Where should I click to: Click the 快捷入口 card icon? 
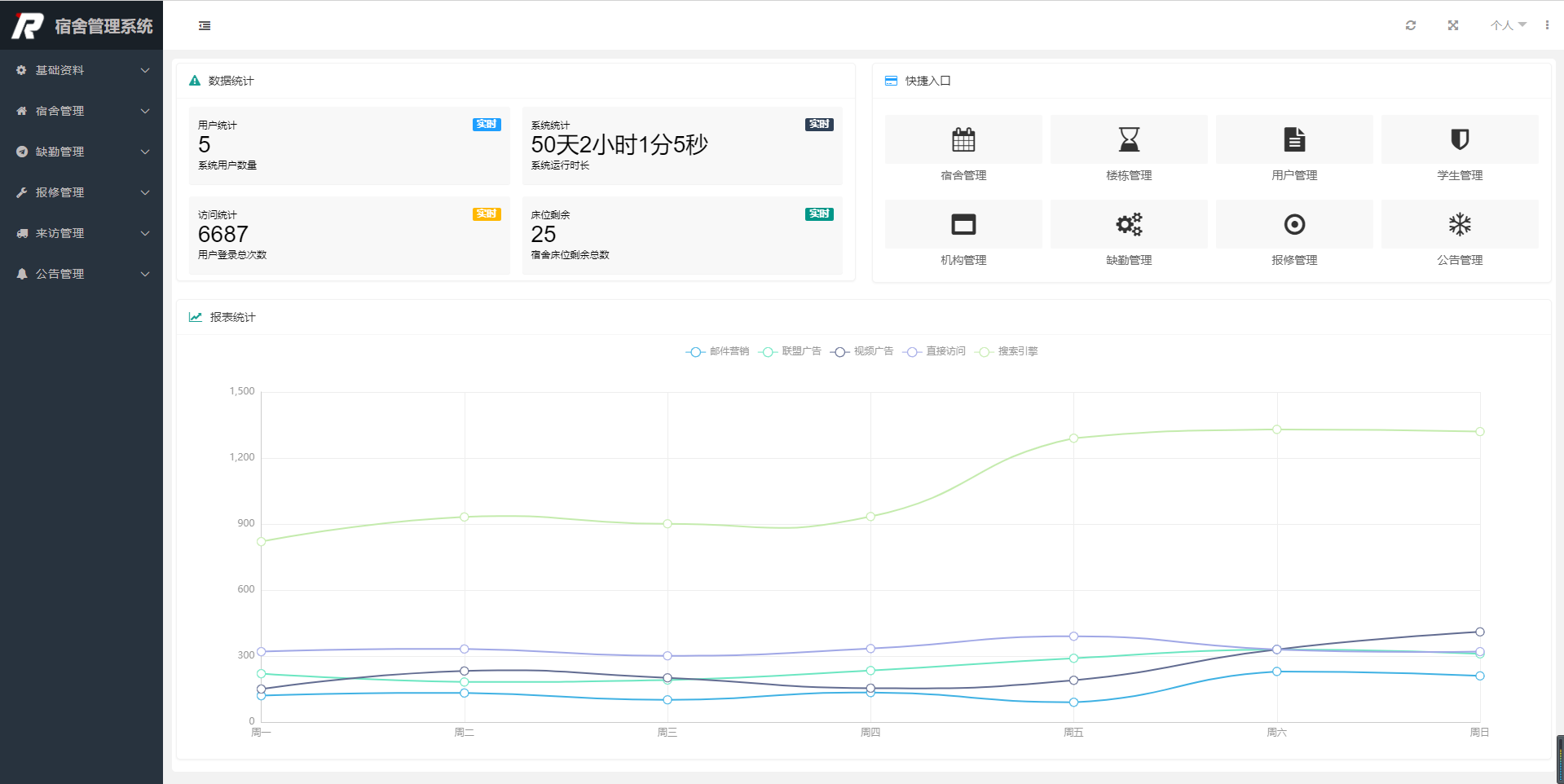coord(891,81)
